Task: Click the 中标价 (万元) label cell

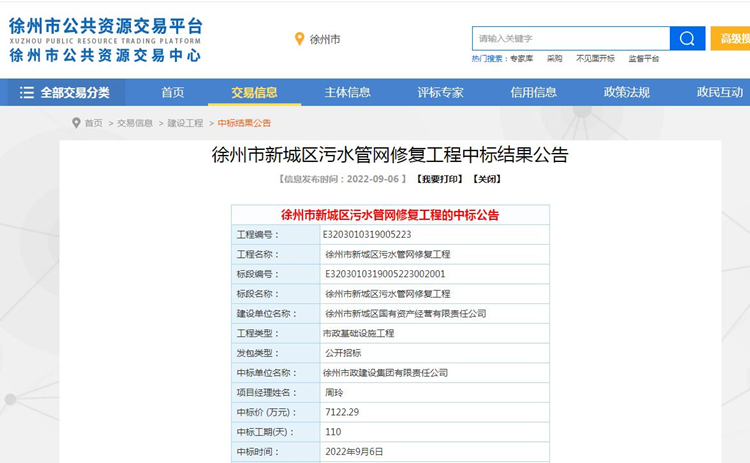Action: 276,412
